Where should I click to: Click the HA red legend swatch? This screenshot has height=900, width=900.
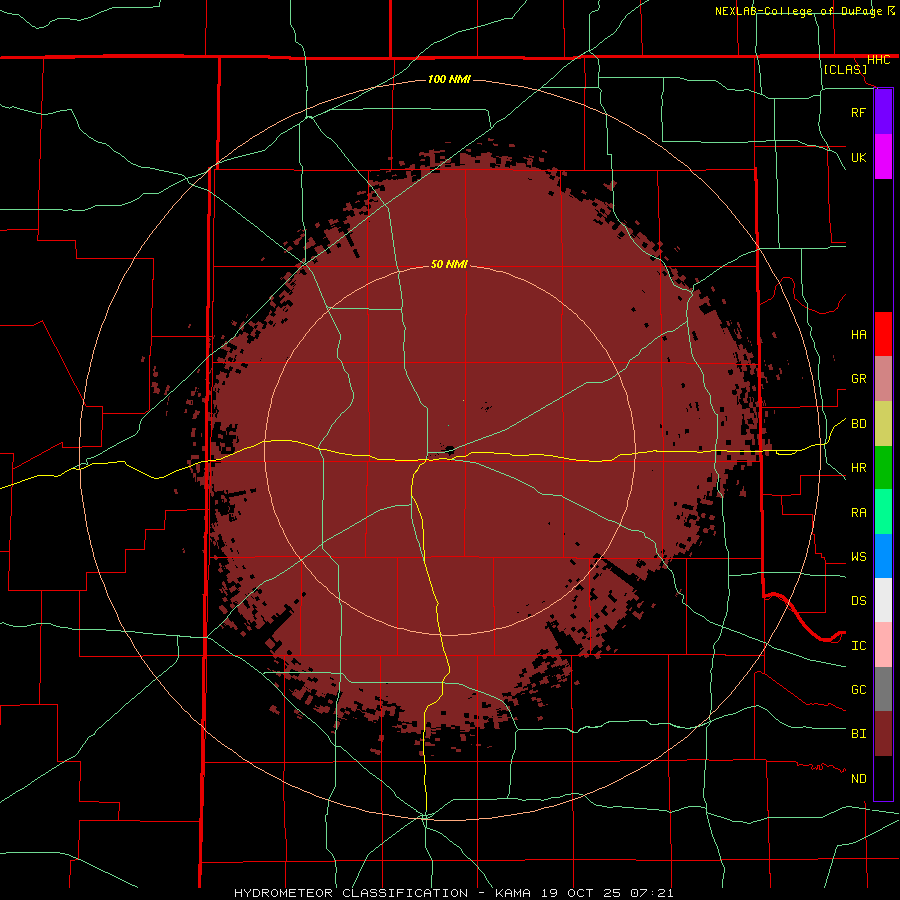pyautogui.click(x=883, y=334)
